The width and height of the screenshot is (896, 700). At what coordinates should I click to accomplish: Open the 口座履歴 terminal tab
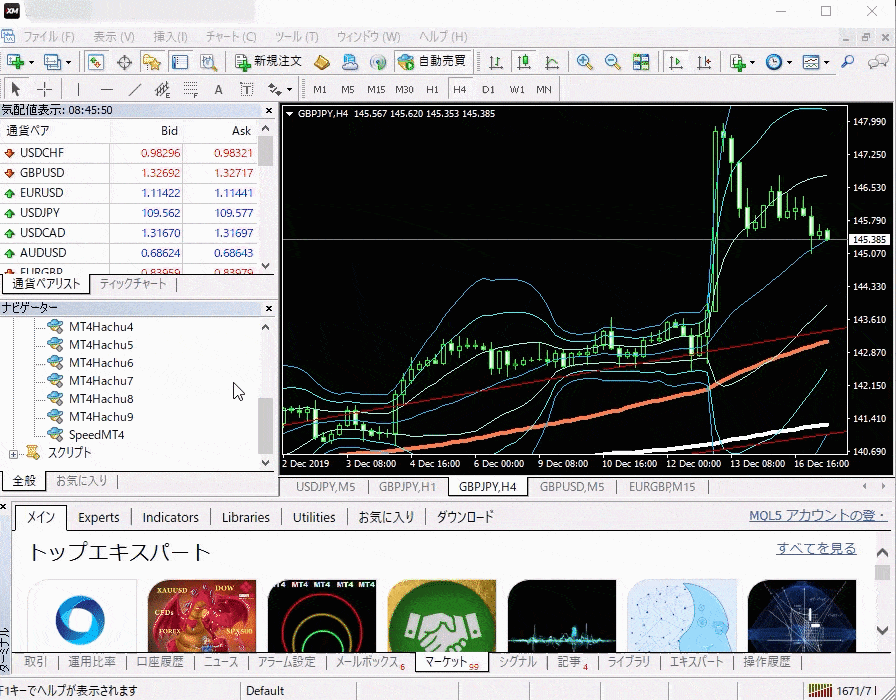coord(160,662)
